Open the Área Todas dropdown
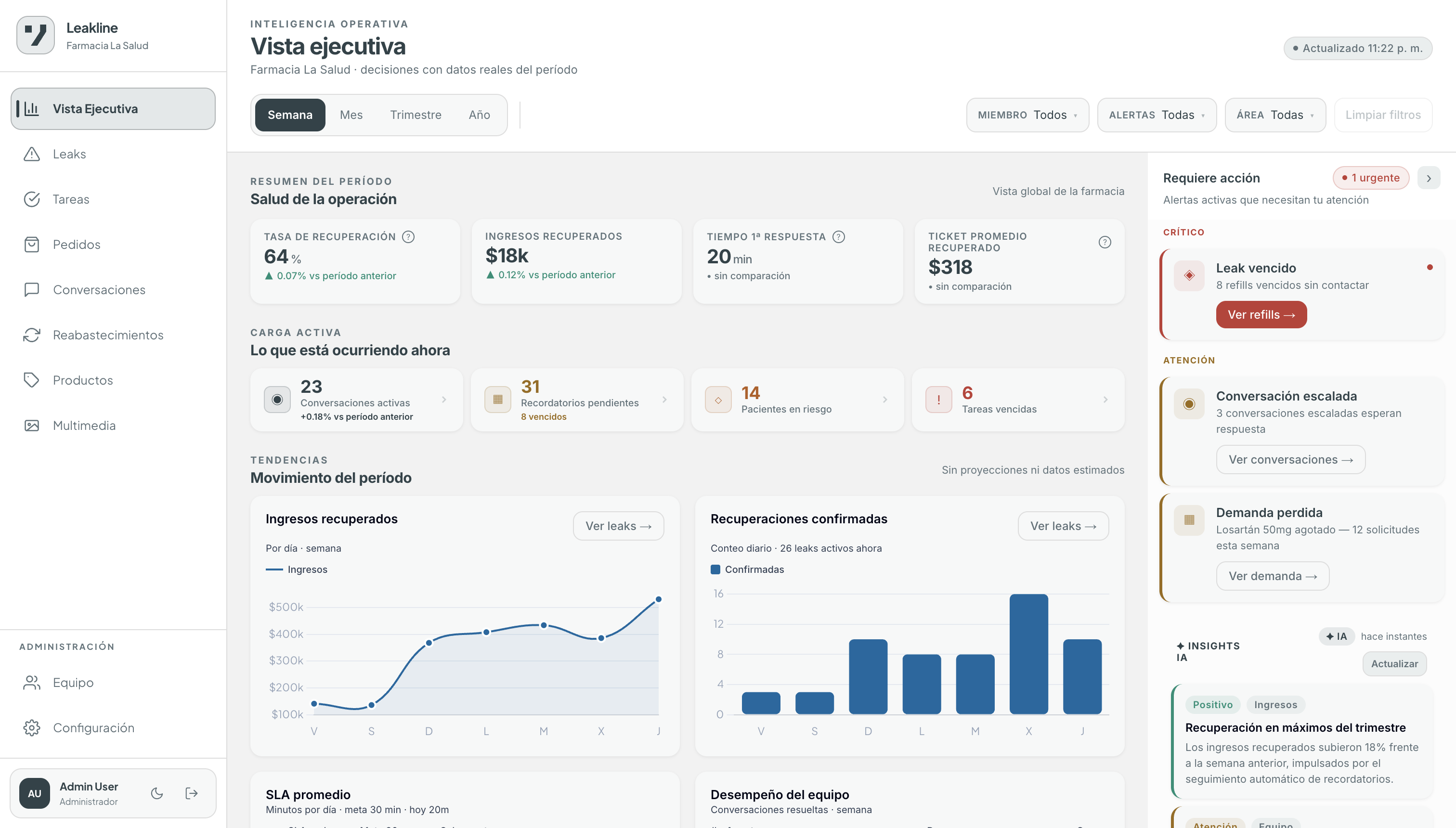1456x828 pixels. click(1276, 115)
